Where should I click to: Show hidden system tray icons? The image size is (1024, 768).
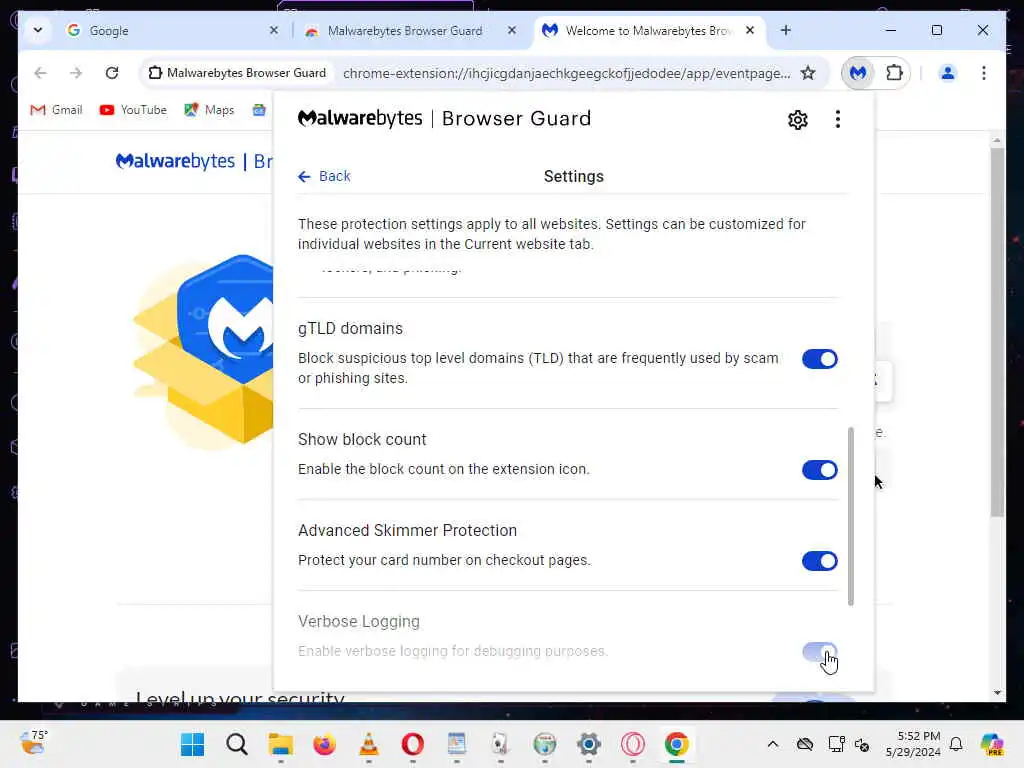tap(773, 744)
